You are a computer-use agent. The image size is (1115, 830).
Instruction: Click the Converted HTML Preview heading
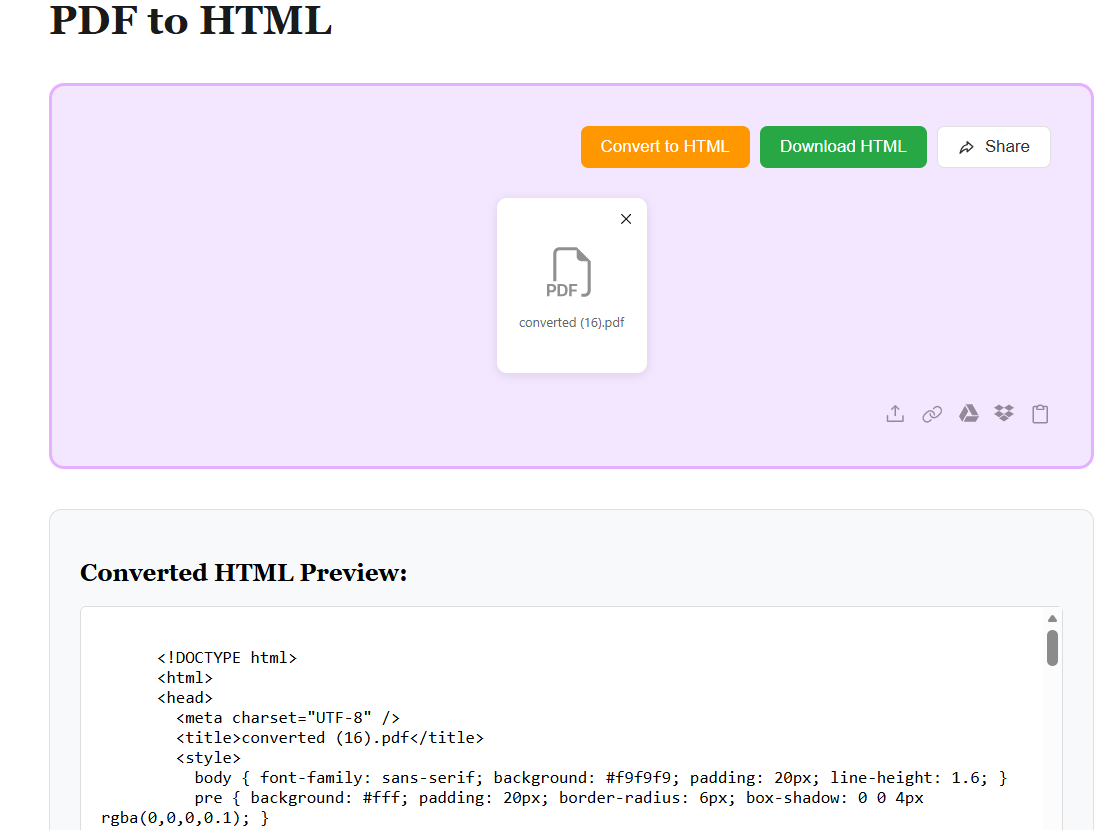click(x=243, y=573)
